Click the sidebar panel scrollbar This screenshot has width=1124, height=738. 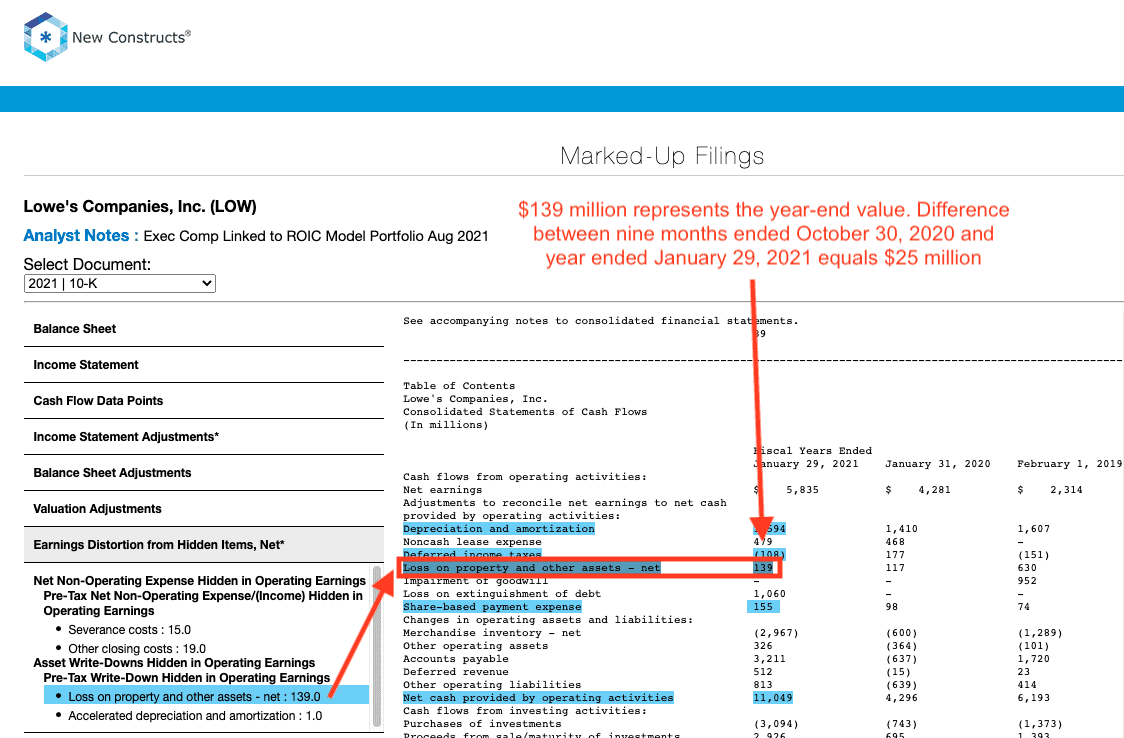(377, 647)
